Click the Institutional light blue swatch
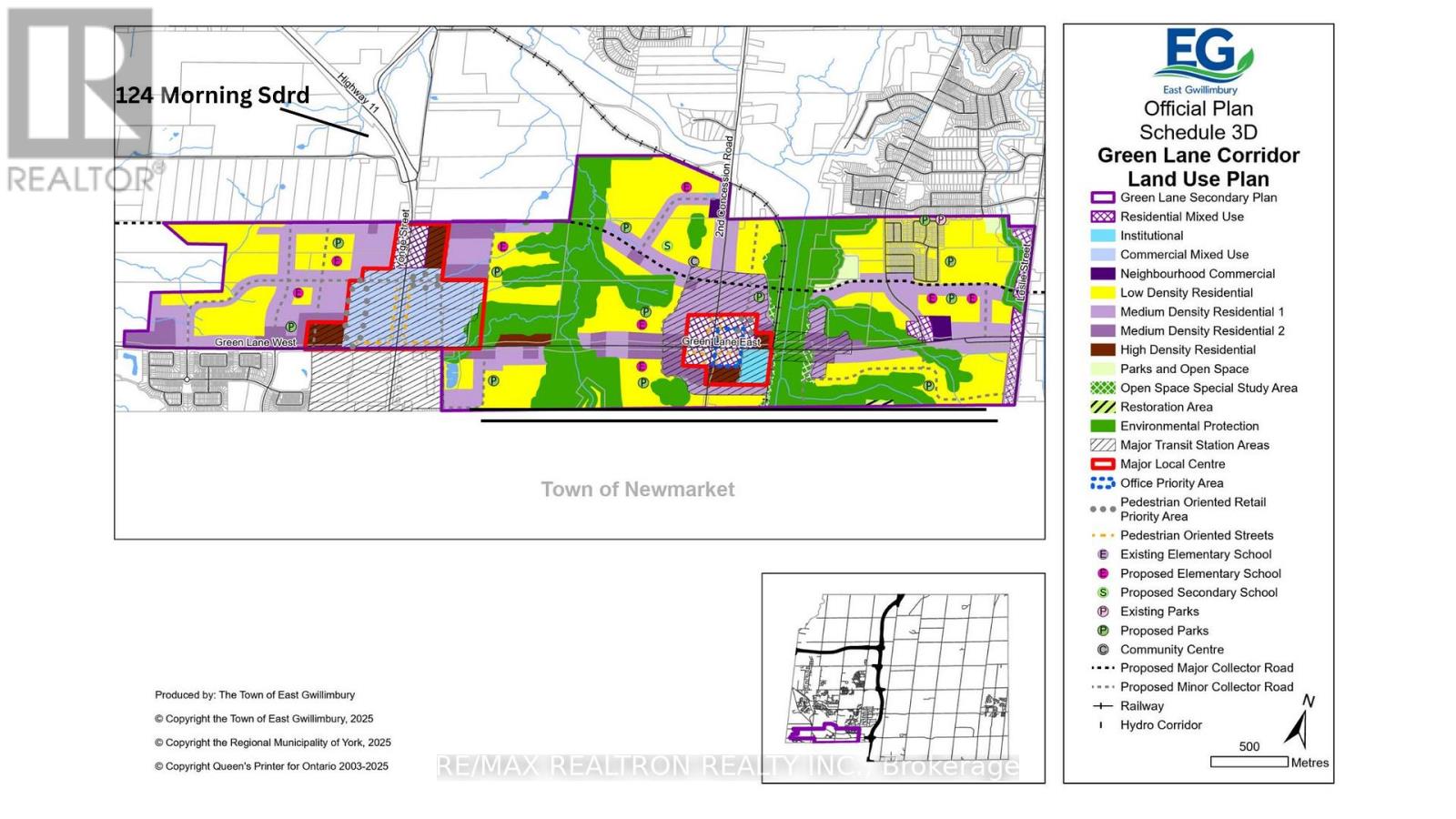This screenshot has height=819, width=1456. 1103,236
